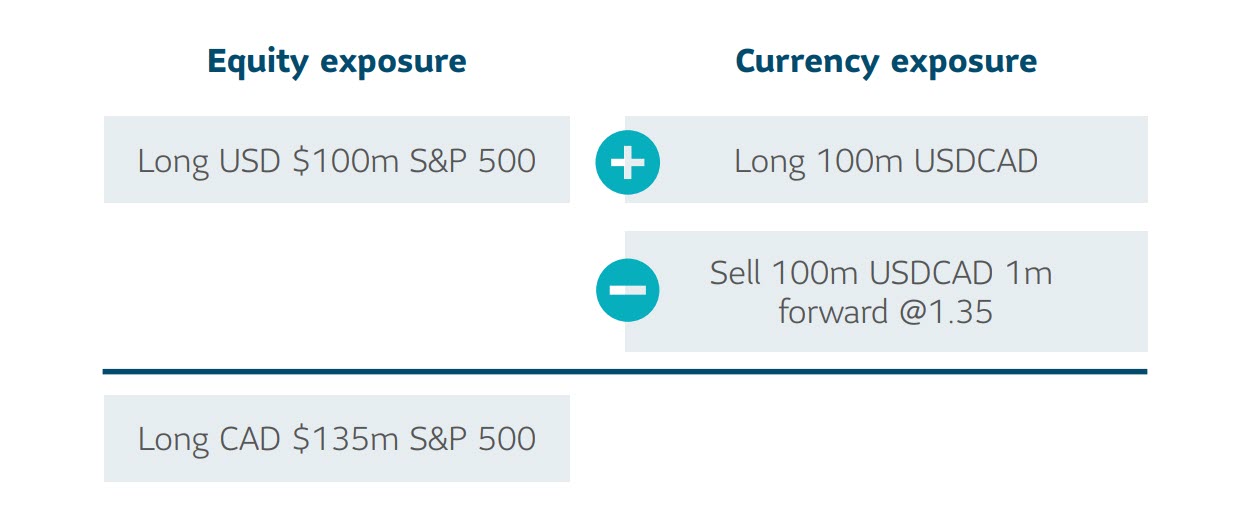
Task: Click the $100m amount in equity box
Action: [x=346, y=161]
